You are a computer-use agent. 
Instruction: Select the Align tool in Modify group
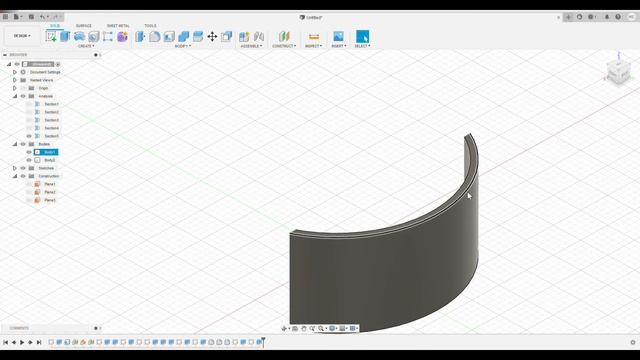tap(227, 36)
